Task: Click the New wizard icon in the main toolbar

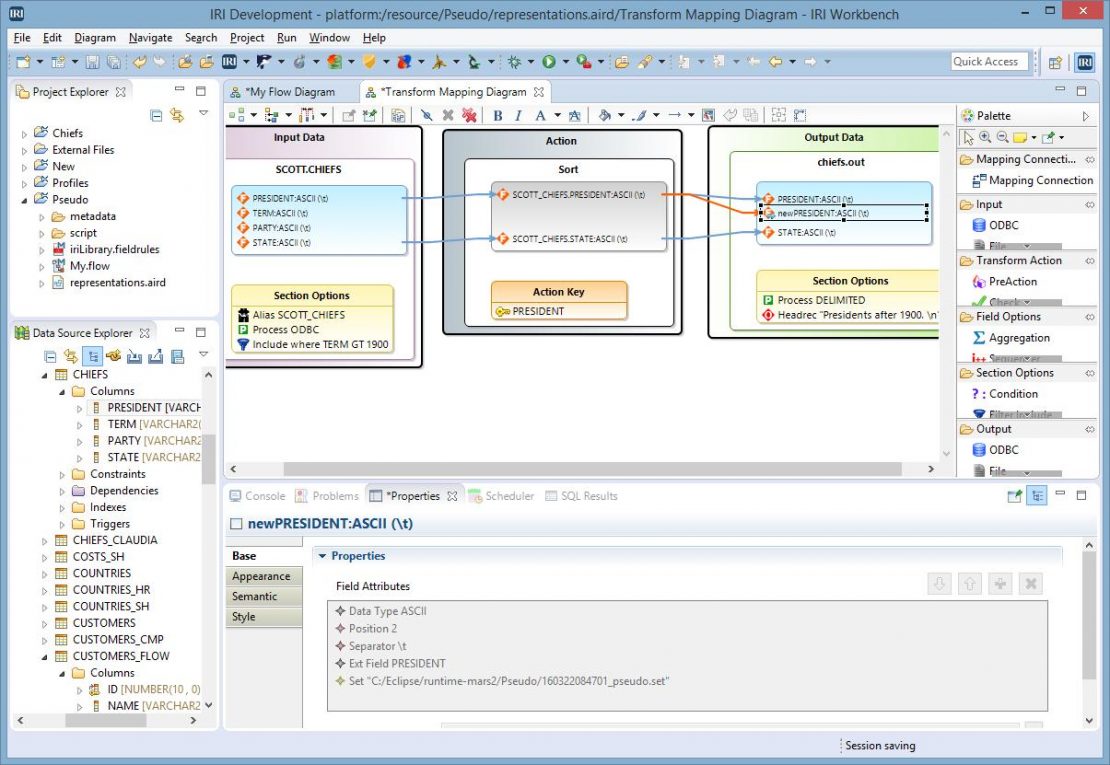Action: (23, 62)
